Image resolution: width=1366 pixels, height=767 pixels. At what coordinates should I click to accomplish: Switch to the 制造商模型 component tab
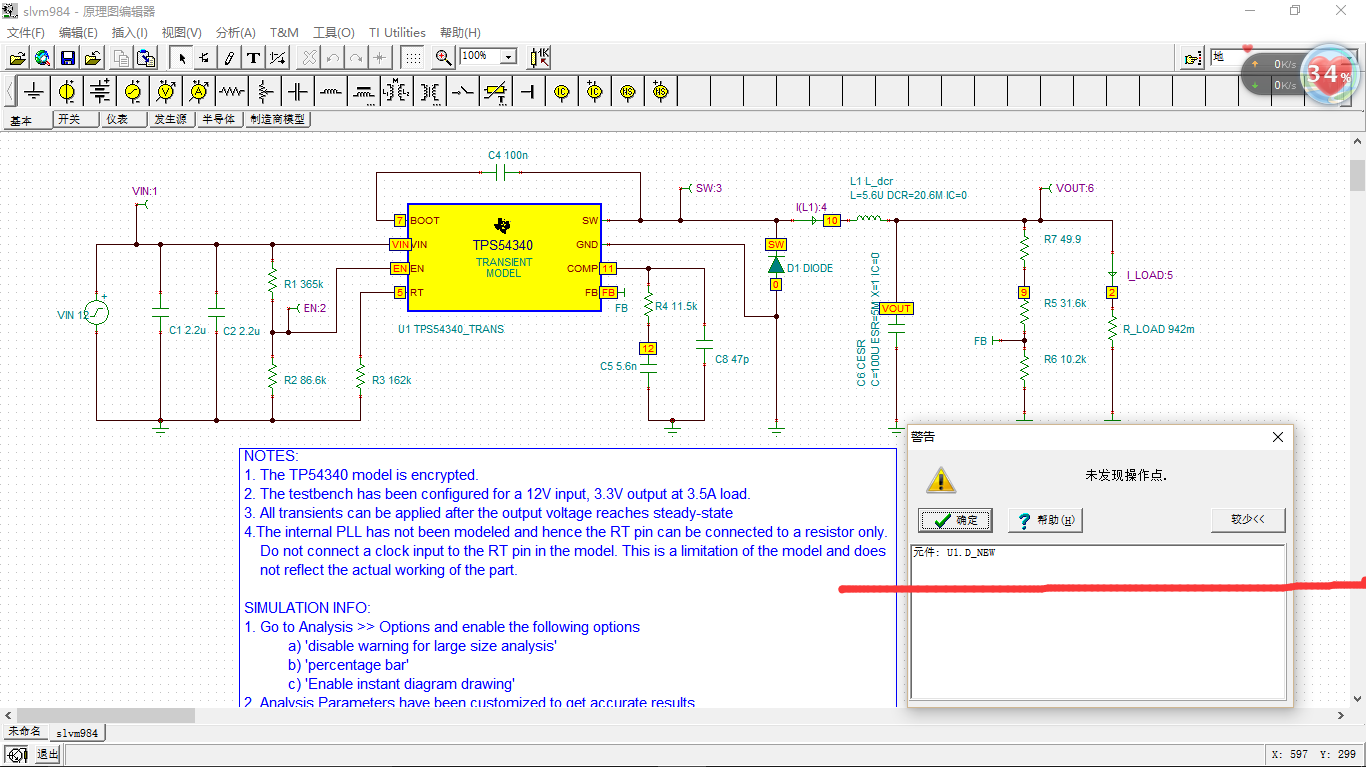277,119
